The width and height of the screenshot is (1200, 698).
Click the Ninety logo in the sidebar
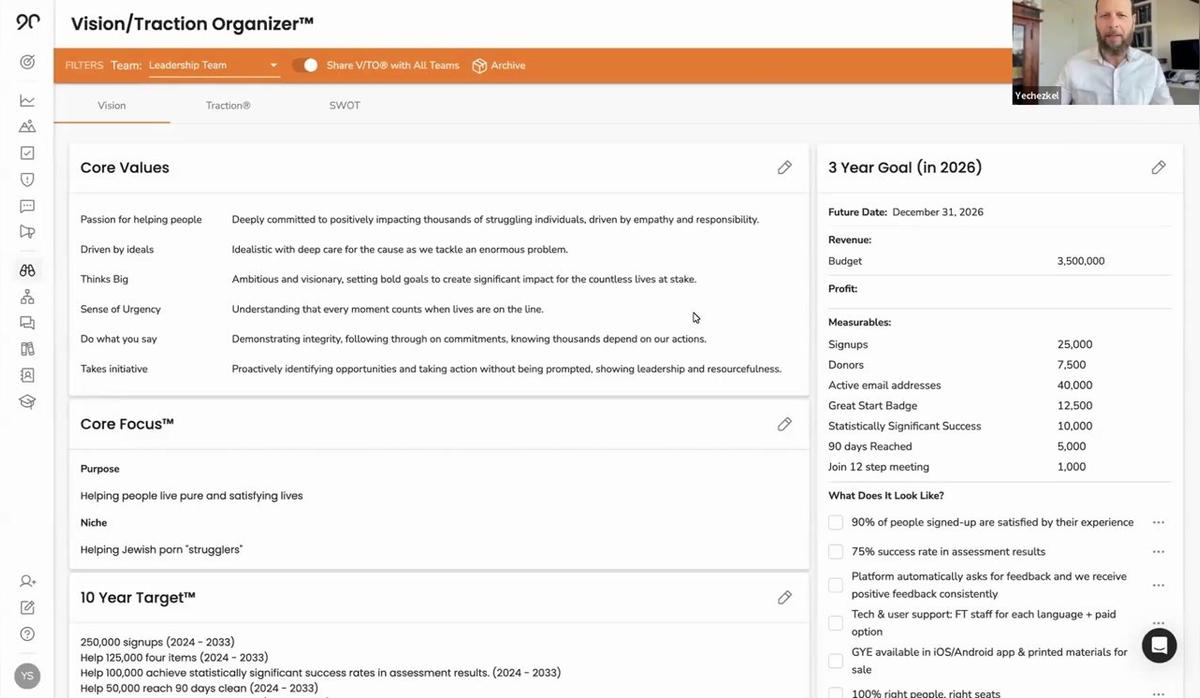[x=27, y=22]
